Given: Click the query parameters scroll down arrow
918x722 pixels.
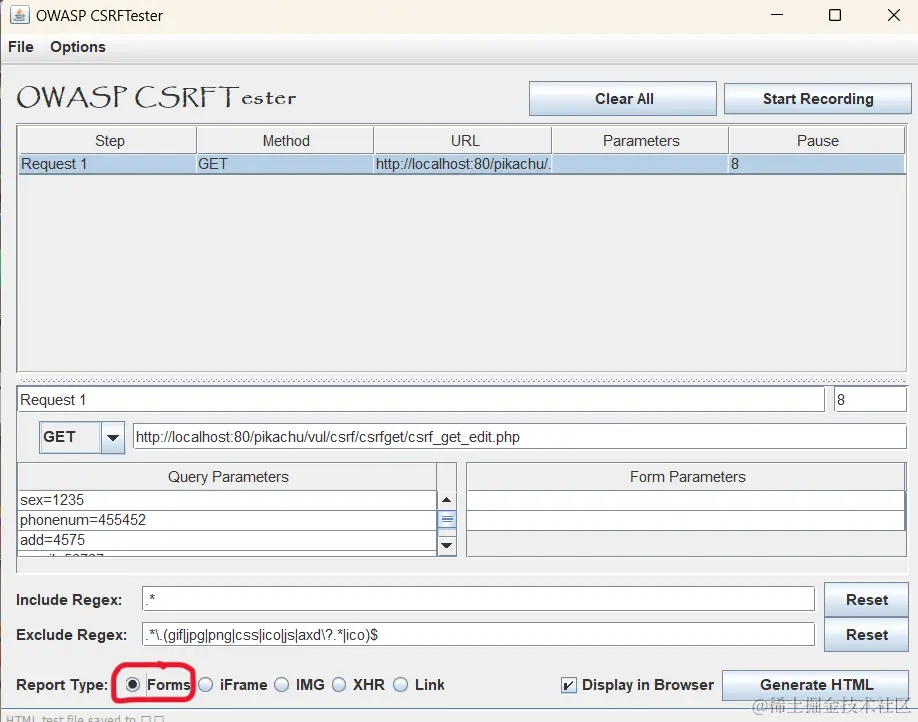Looking at the screenshot, I should pos(447,545).
